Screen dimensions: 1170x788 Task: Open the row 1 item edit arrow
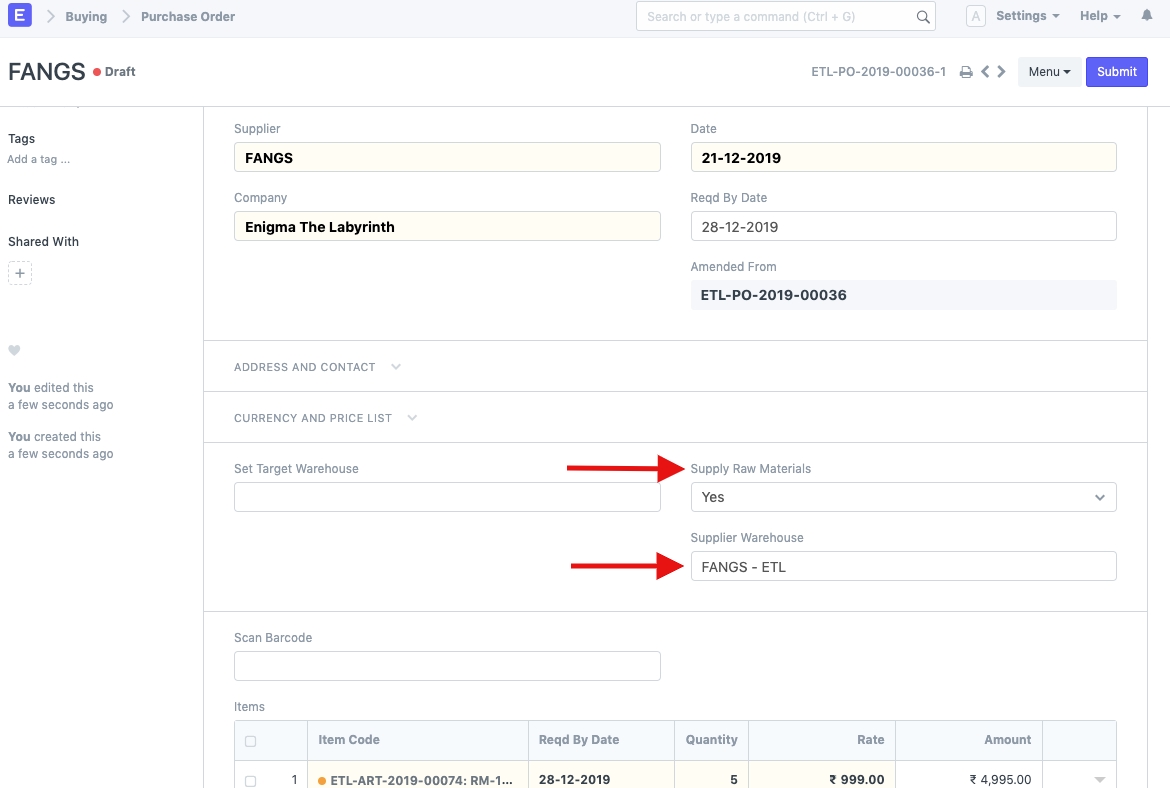point(1100,780)
